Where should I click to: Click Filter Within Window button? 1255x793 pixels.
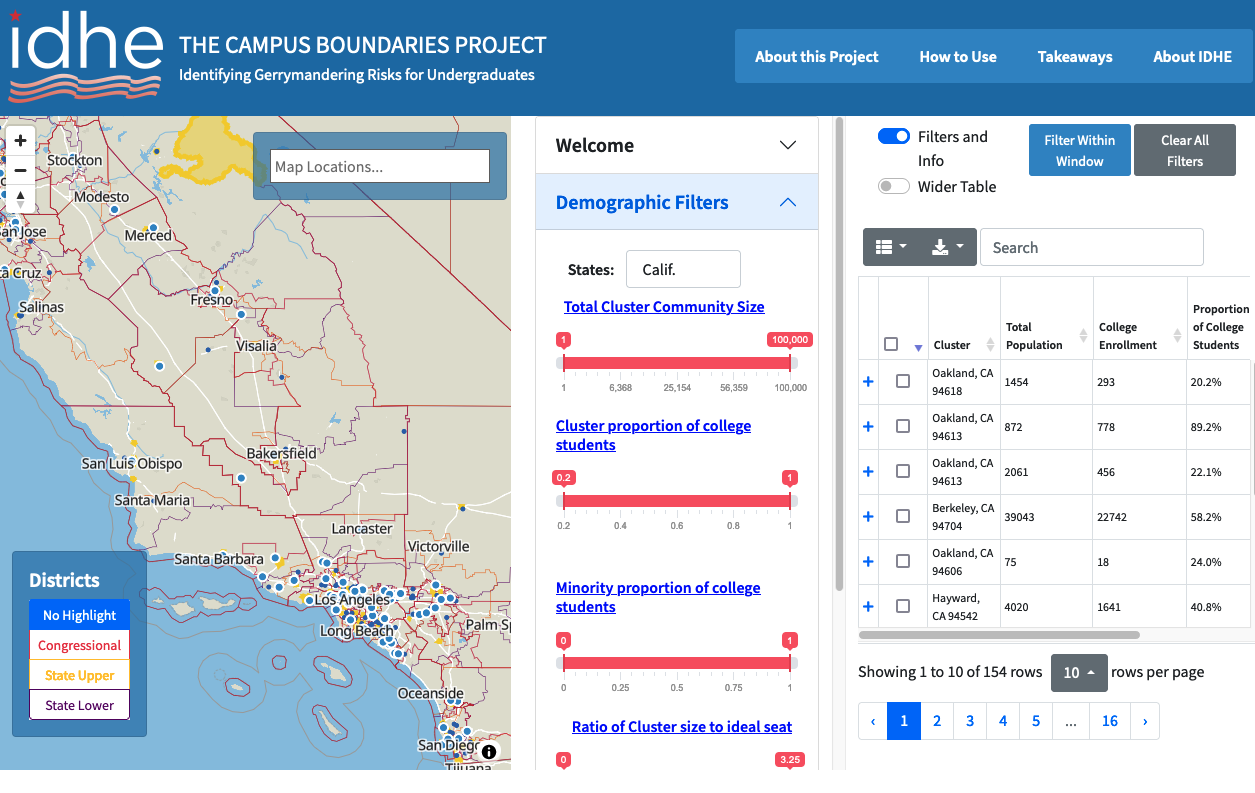1080,150
